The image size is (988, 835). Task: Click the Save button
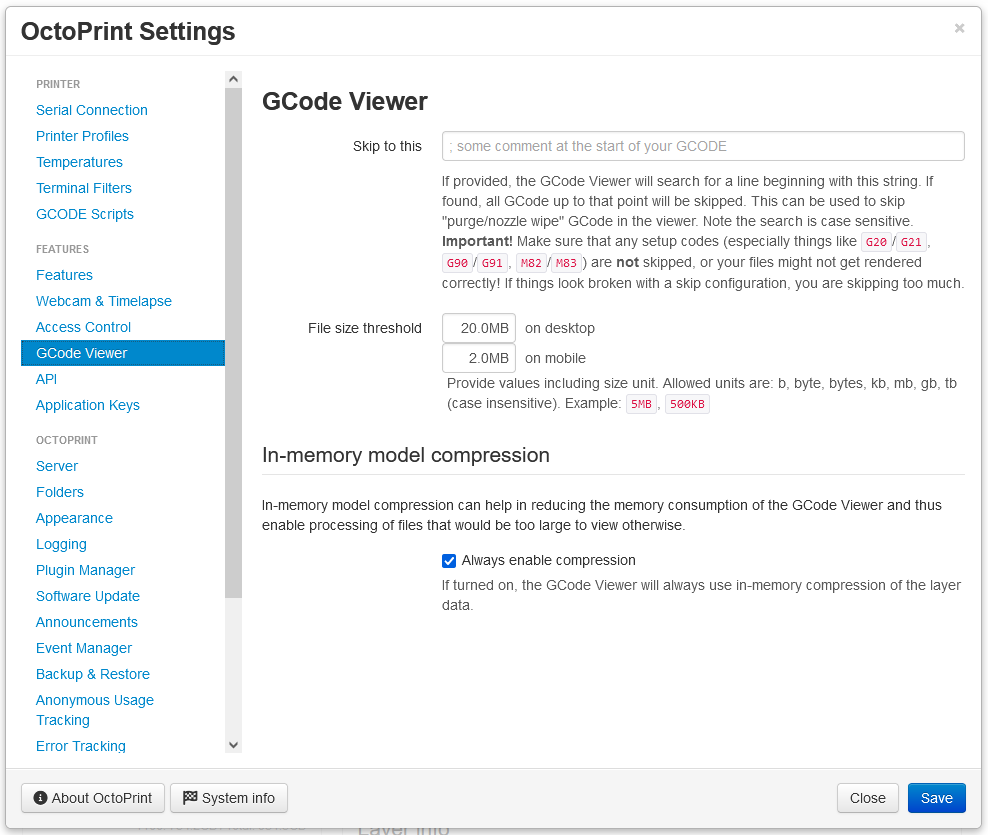click(936, 798)
